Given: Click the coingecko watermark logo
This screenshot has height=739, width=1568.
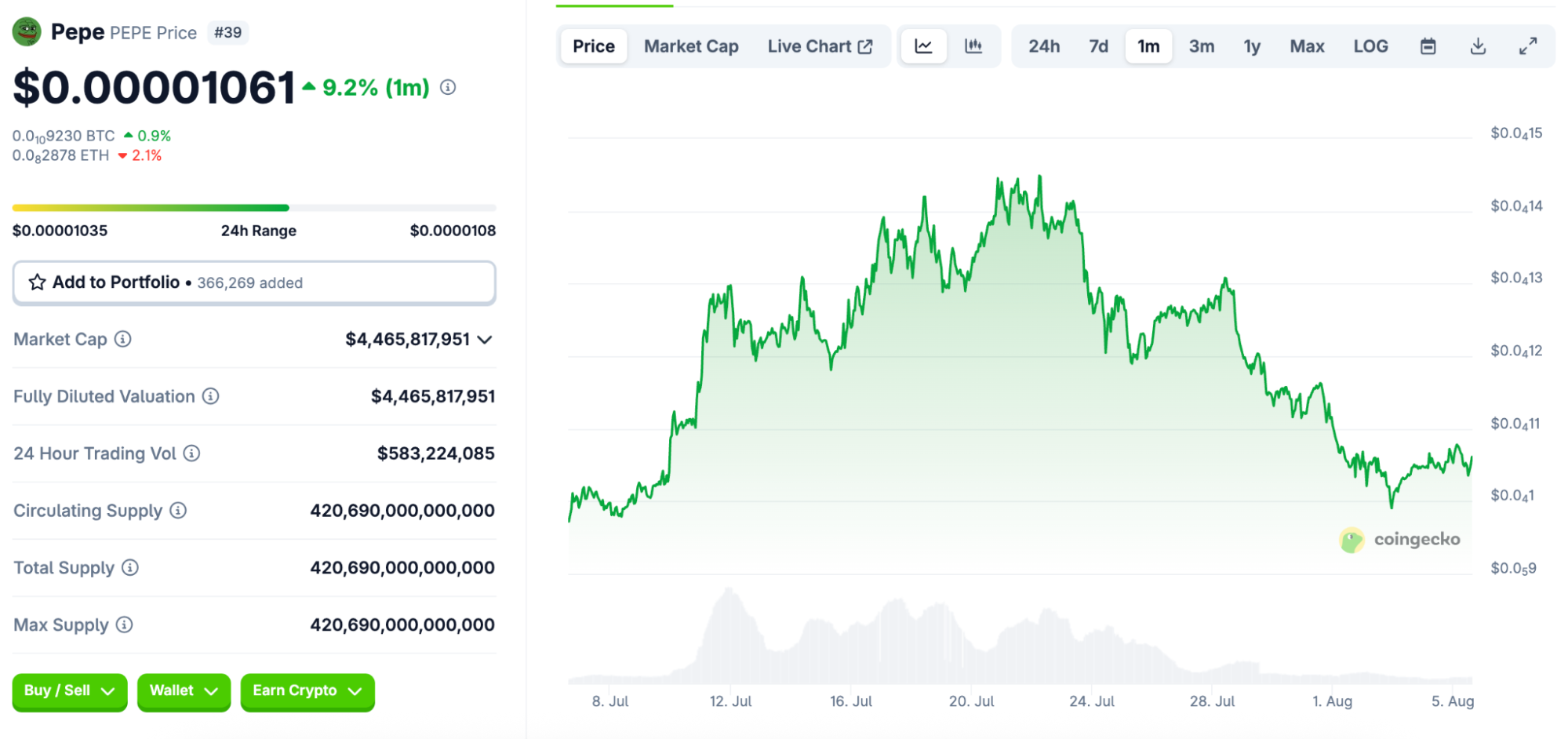Looking at the screenshot, I should click(x=1352, y=540).
